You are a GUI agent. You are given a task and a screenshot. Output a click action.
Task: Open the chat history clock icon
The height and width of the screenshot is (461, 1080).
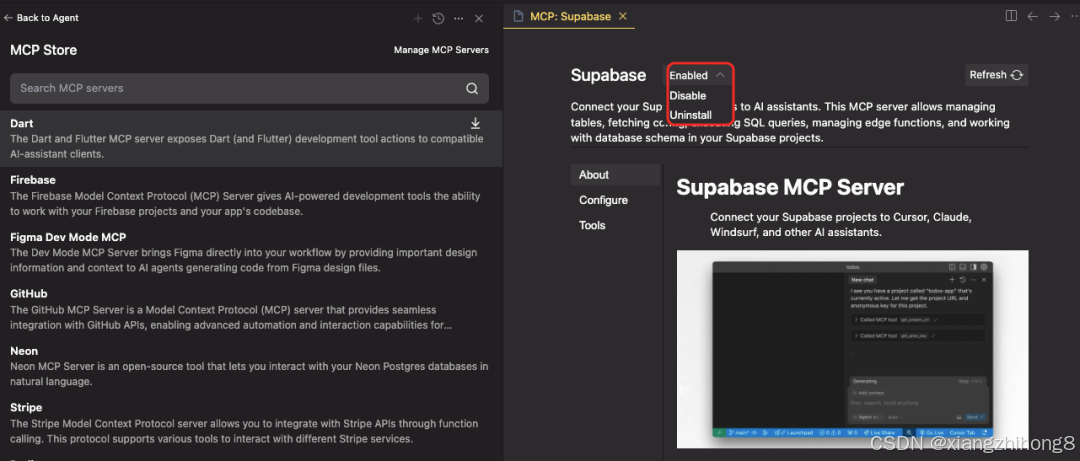tap(438, 19)
